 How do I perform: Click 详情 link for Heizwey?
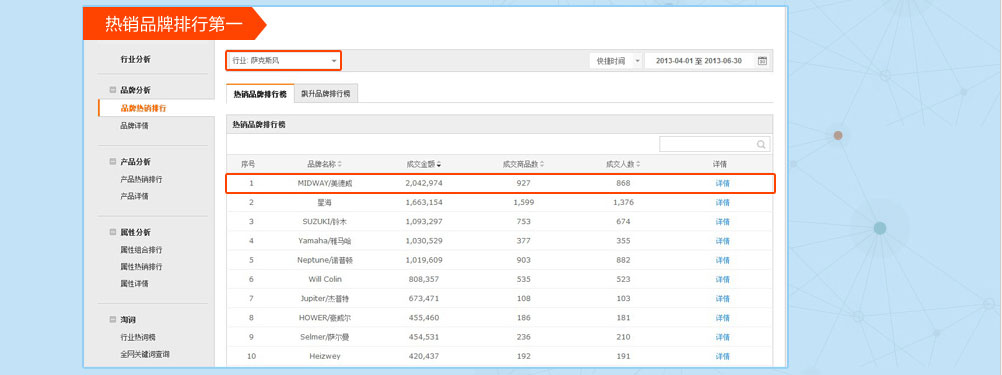pyautogui.click(x=722, y=356)
